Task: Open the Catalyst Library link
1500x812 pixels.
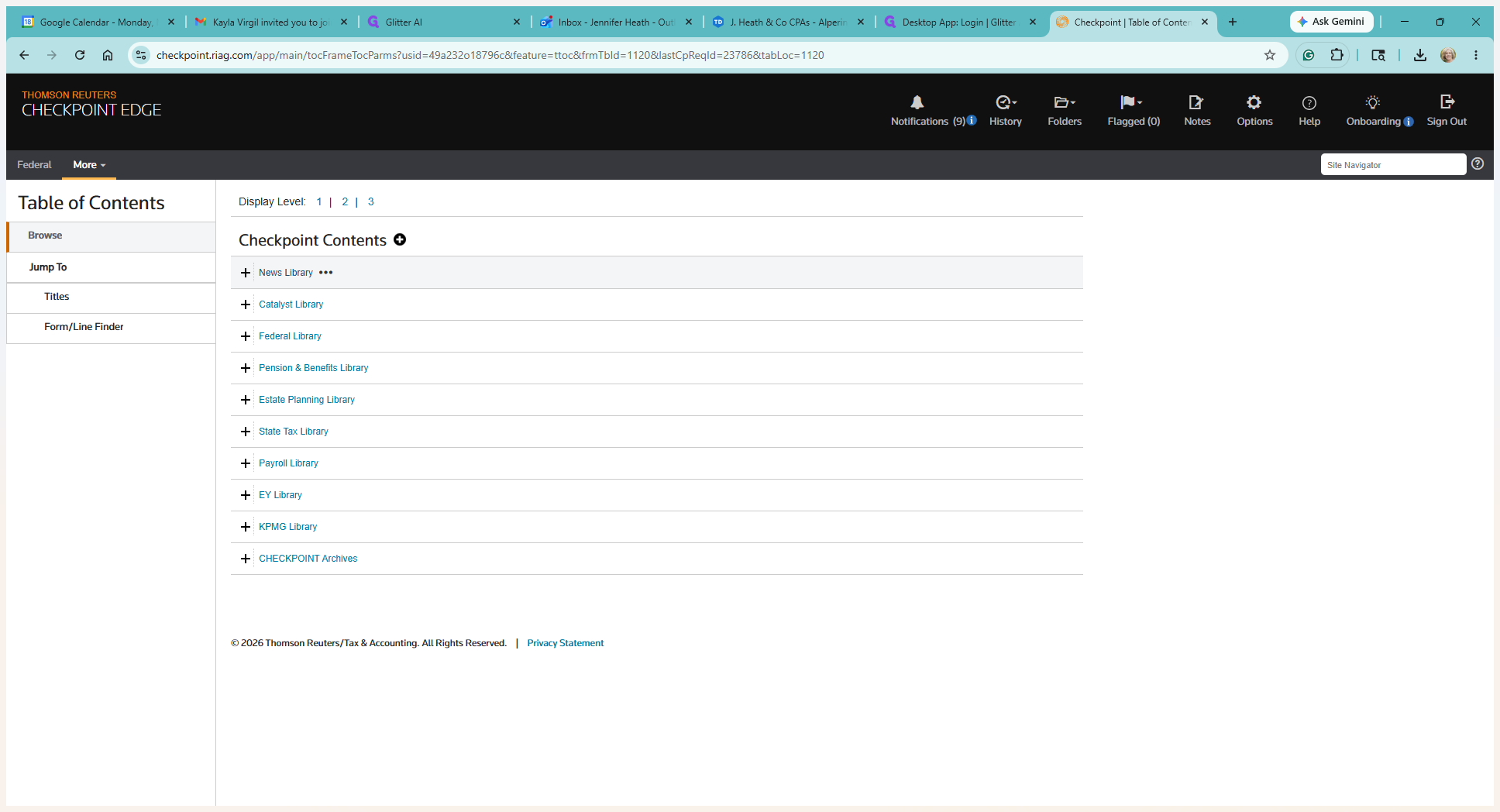Action: [x=291, y=304]
